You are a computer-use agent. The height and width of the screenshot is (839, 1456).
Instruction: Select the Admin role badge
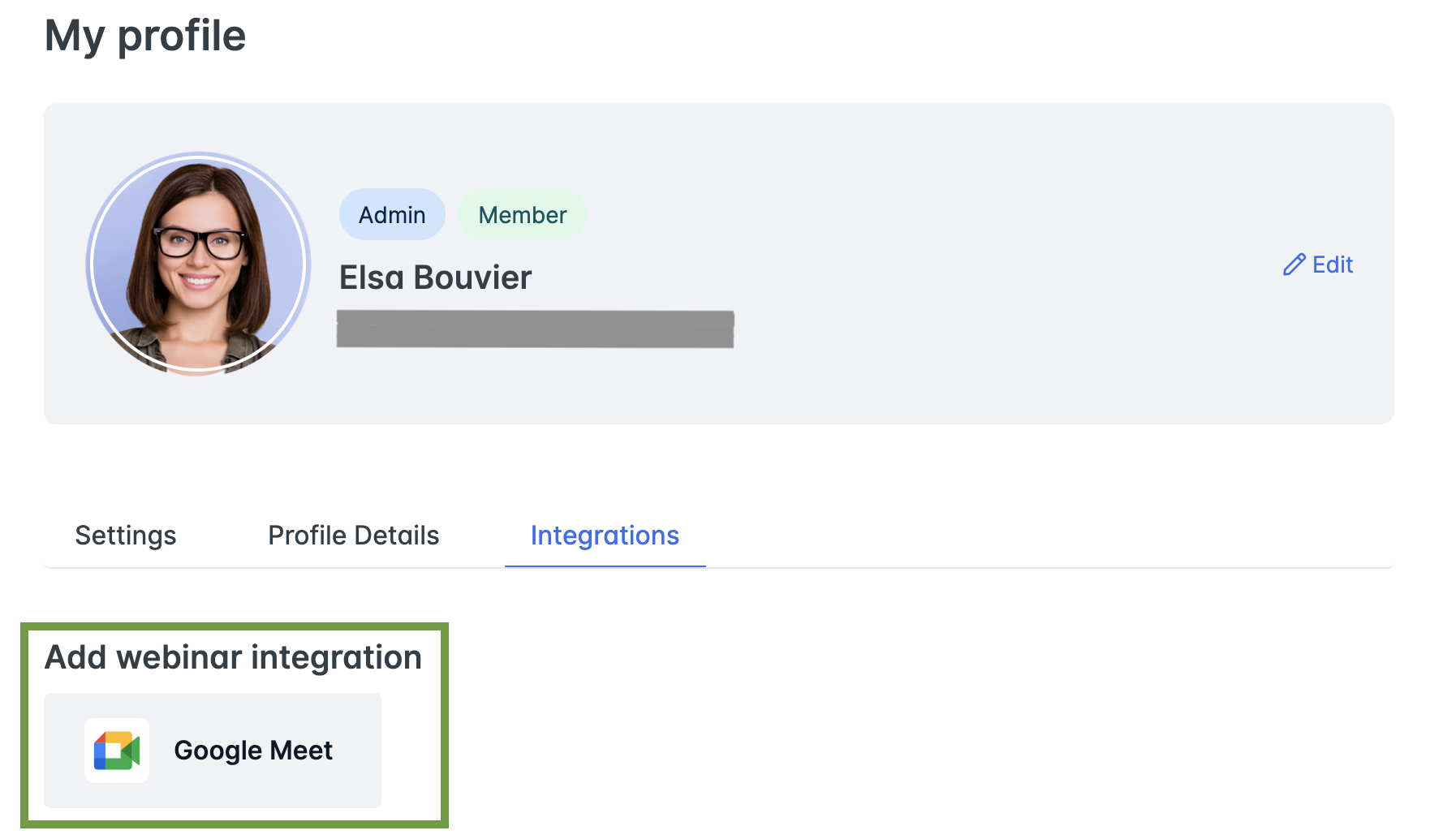[392, 214]
